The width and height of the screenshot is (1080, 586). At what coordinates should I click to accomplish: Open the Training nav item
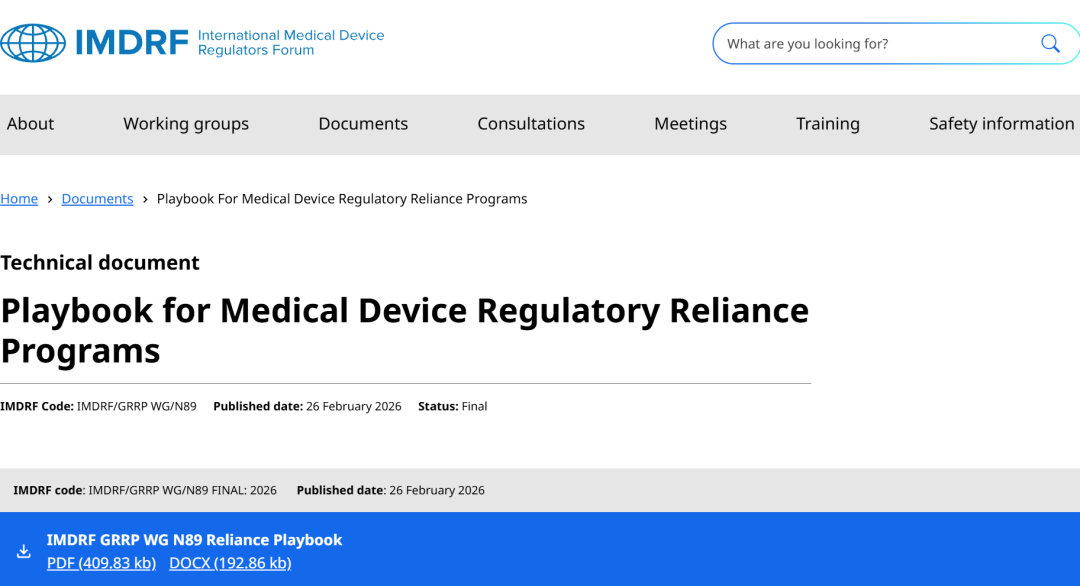click(x=828, y=124)
